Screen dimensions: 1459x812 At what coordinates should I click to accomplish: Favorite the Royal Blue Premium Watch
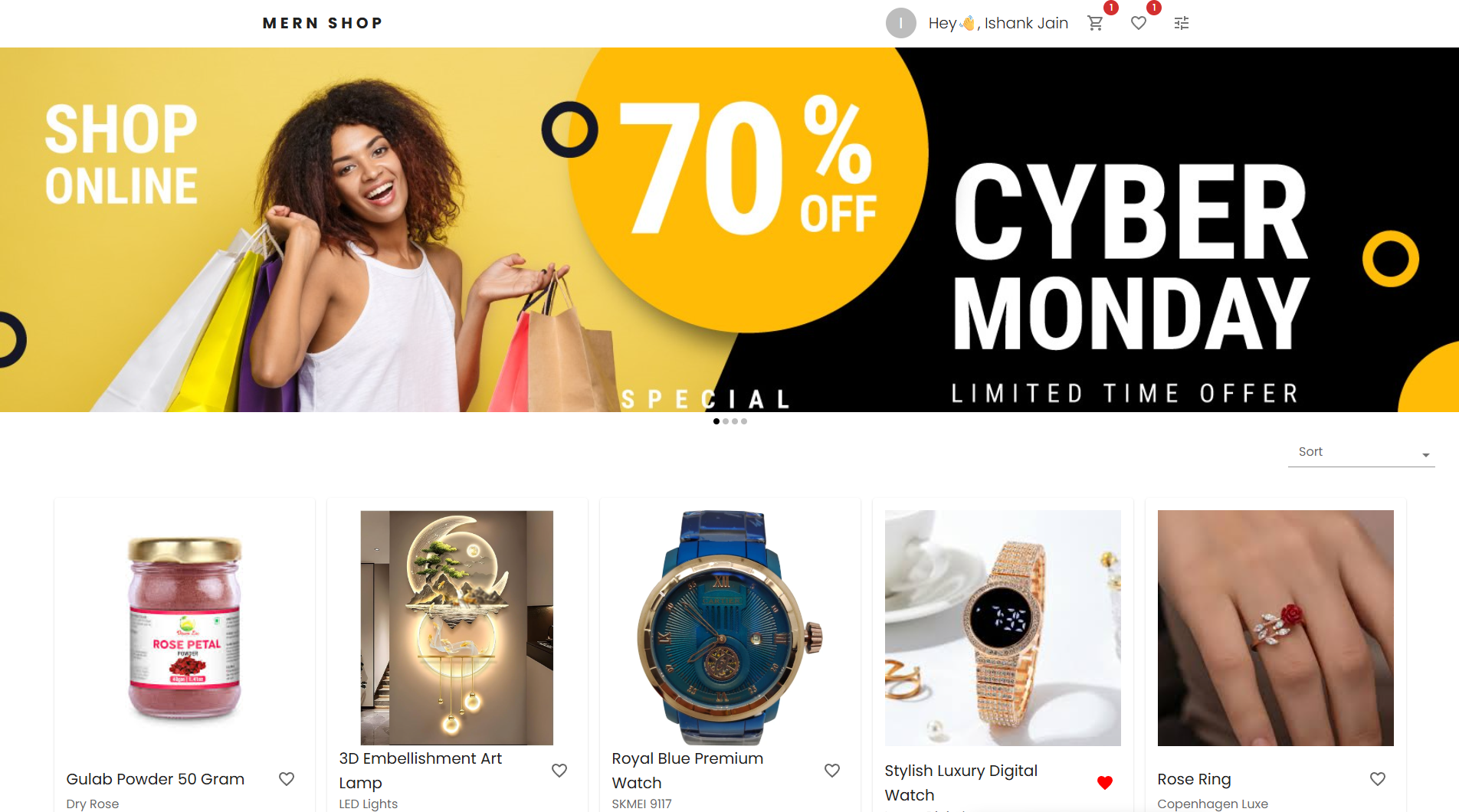pos(832,771)
